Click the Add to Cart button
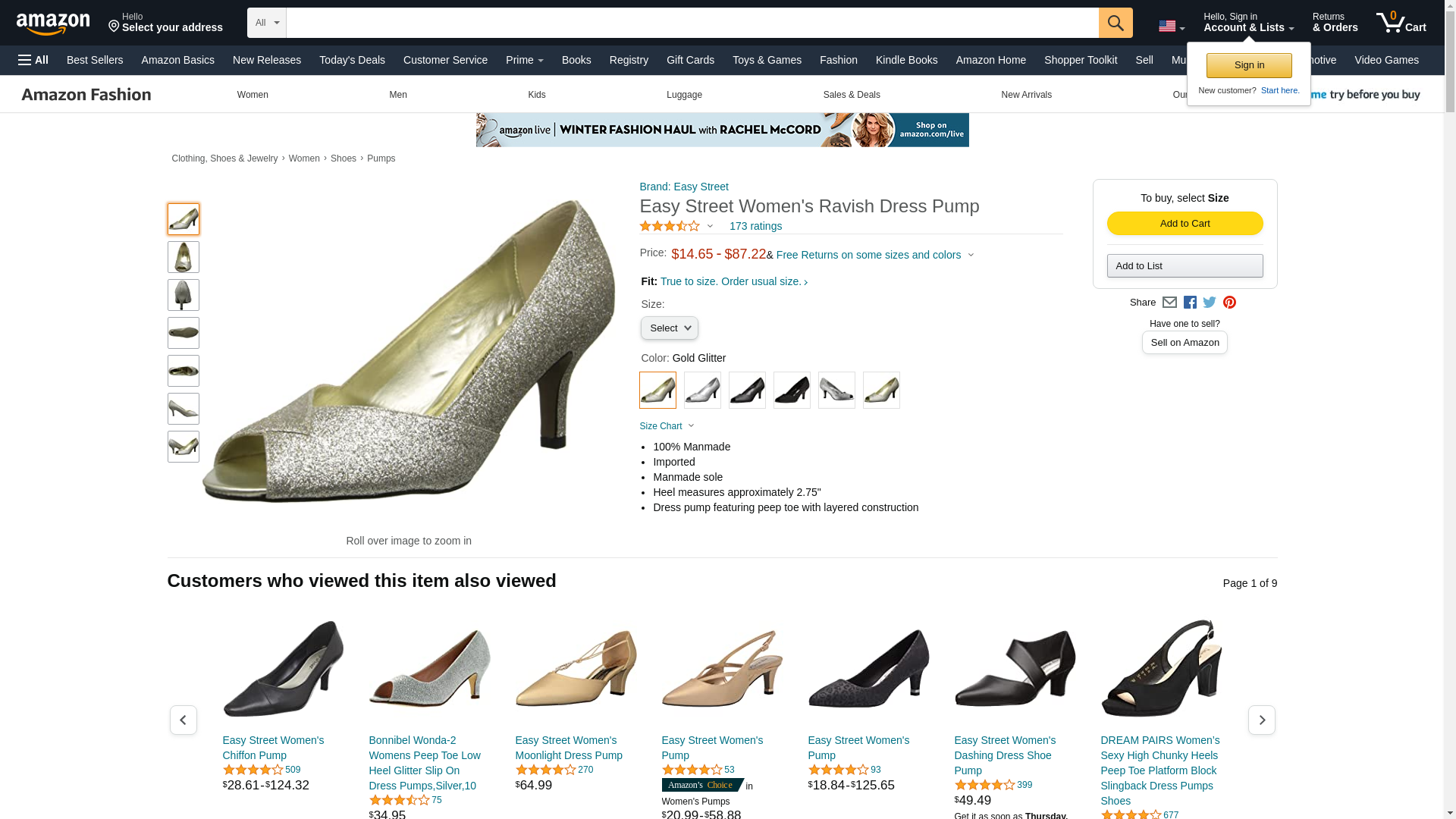1456x819 pixels. pyautogui.click(x=1185, y=223)
